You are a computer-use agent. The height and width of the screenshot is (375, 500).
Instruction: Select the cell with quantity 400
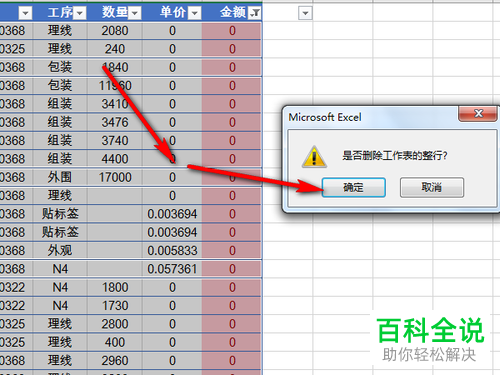coord(115,342)
